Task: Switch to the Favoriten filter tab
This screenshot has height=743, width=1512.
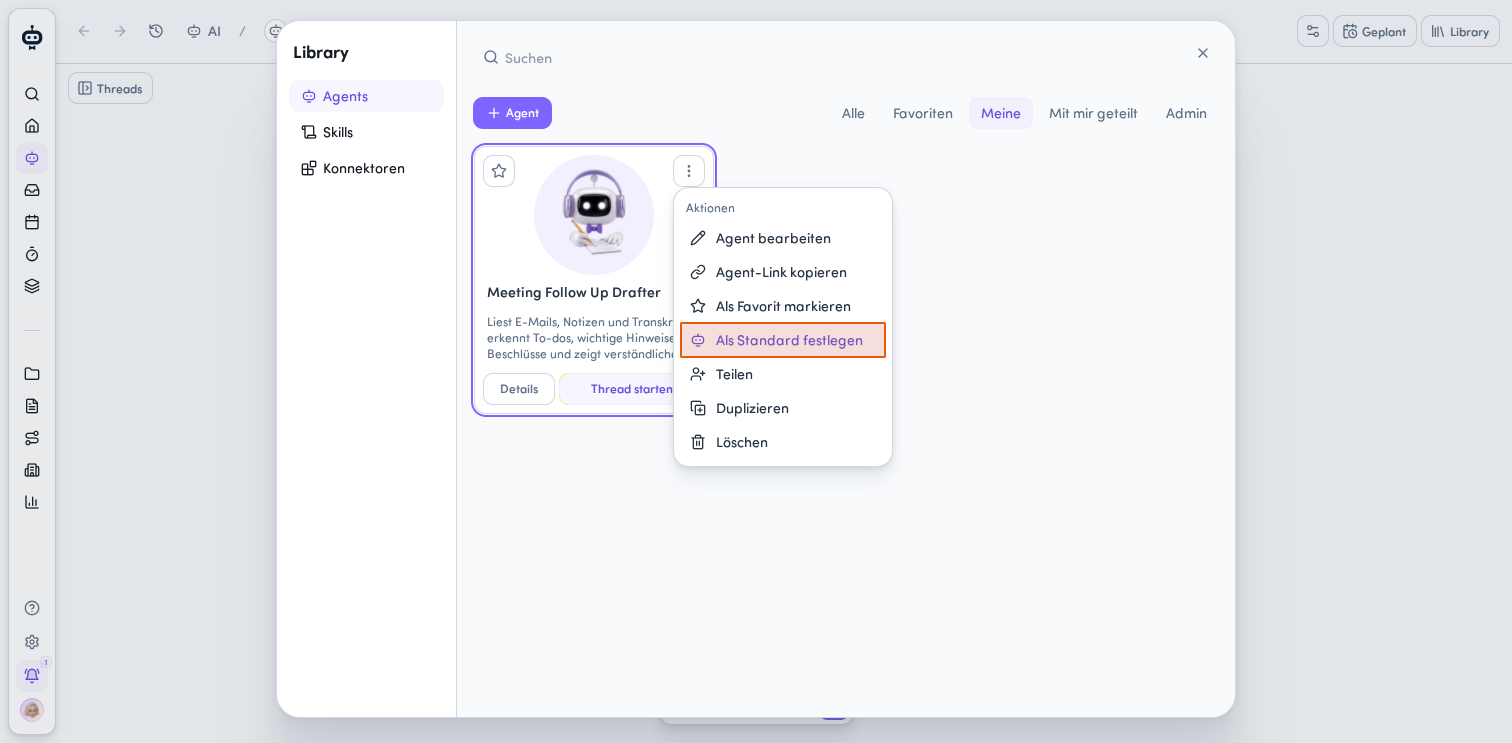Action: [x=923, y=113]
